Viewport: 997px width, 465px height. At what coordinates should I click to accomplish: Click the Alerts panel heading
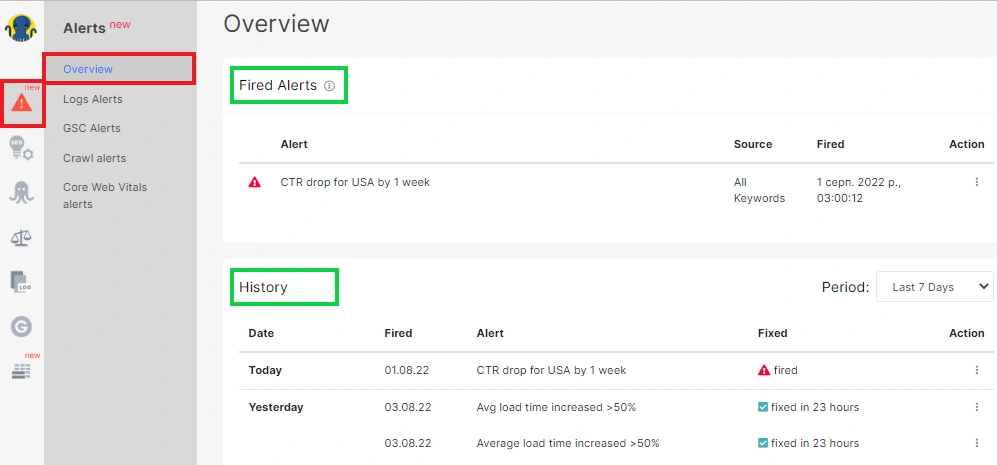84,28
